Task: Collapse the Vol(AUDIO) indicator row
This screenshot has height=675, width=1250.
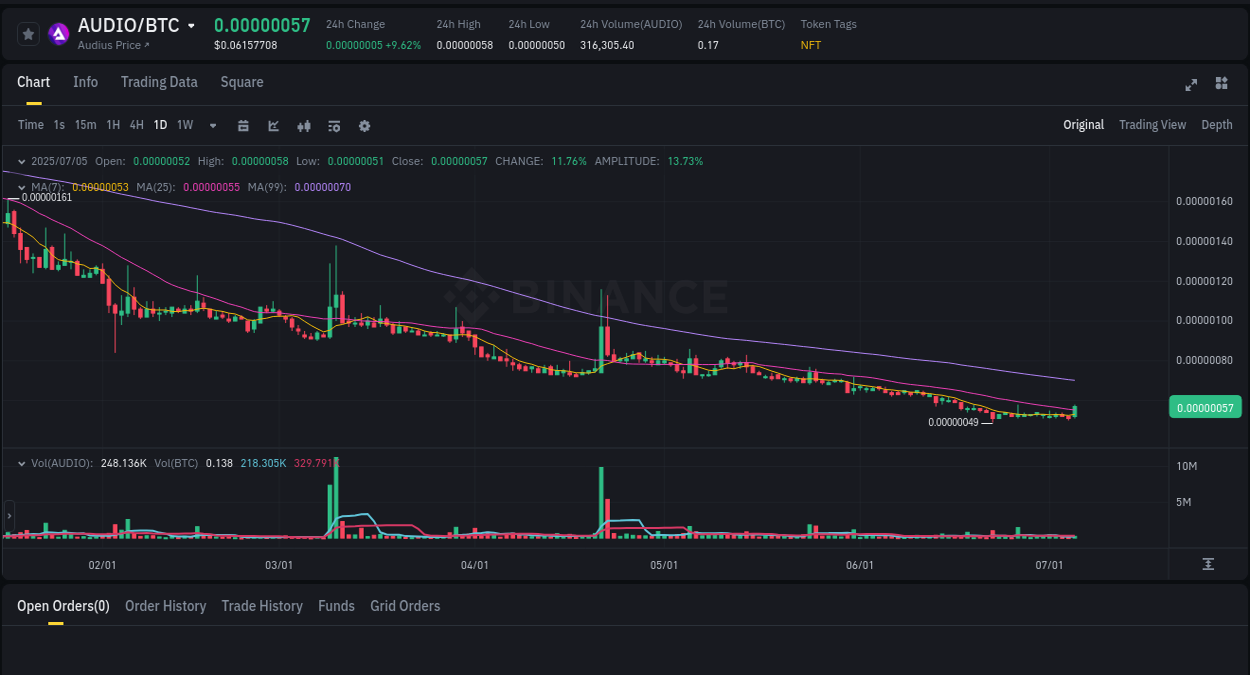Action: 22,462
